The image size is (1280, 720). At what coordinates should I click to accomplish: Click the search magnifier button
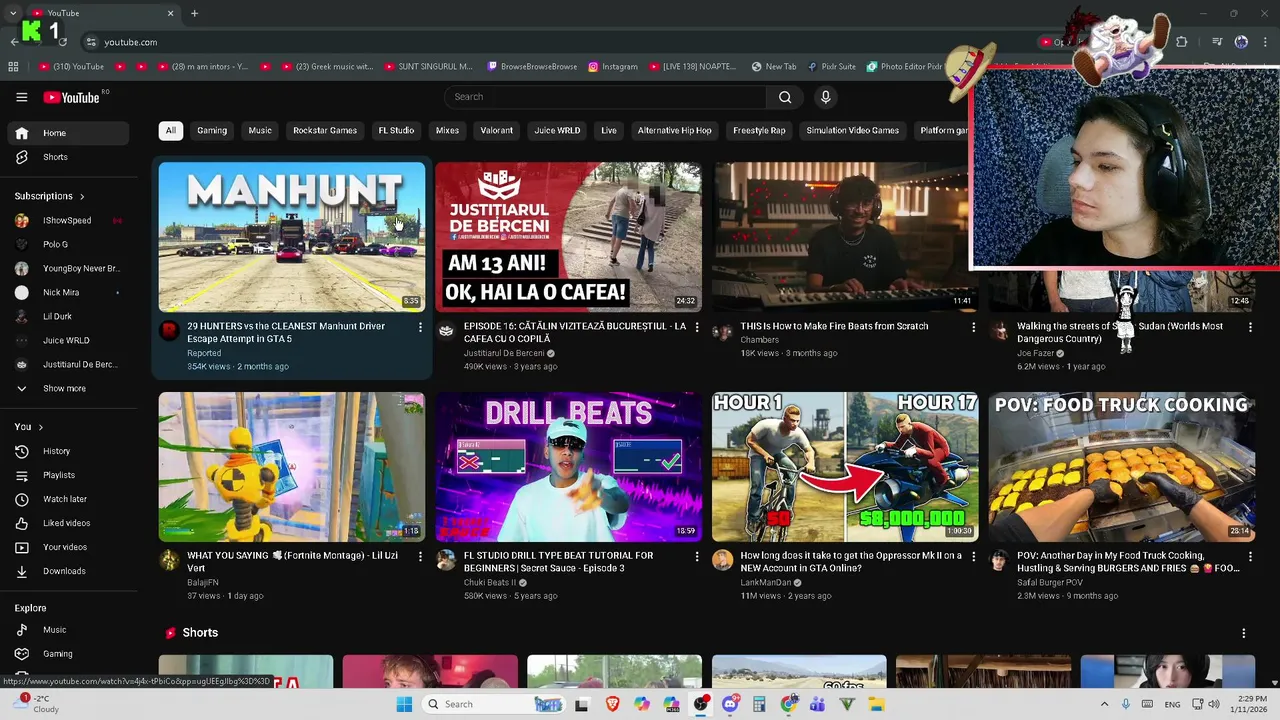point(785,97)
